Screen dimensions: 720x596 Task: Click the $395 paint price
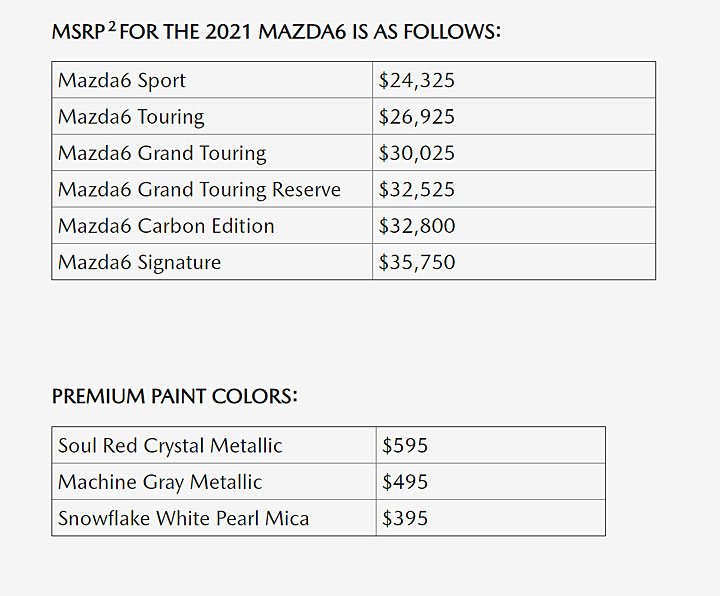tap(405, 518)
